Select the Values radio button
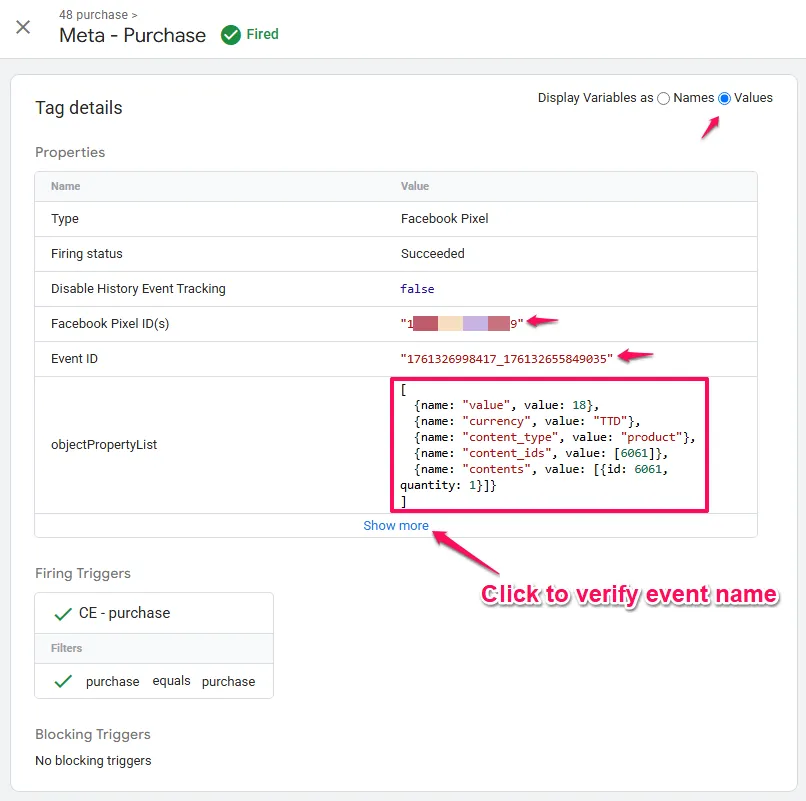The height and width of the screenshot is (801, 806). click(x=724, y=98)
